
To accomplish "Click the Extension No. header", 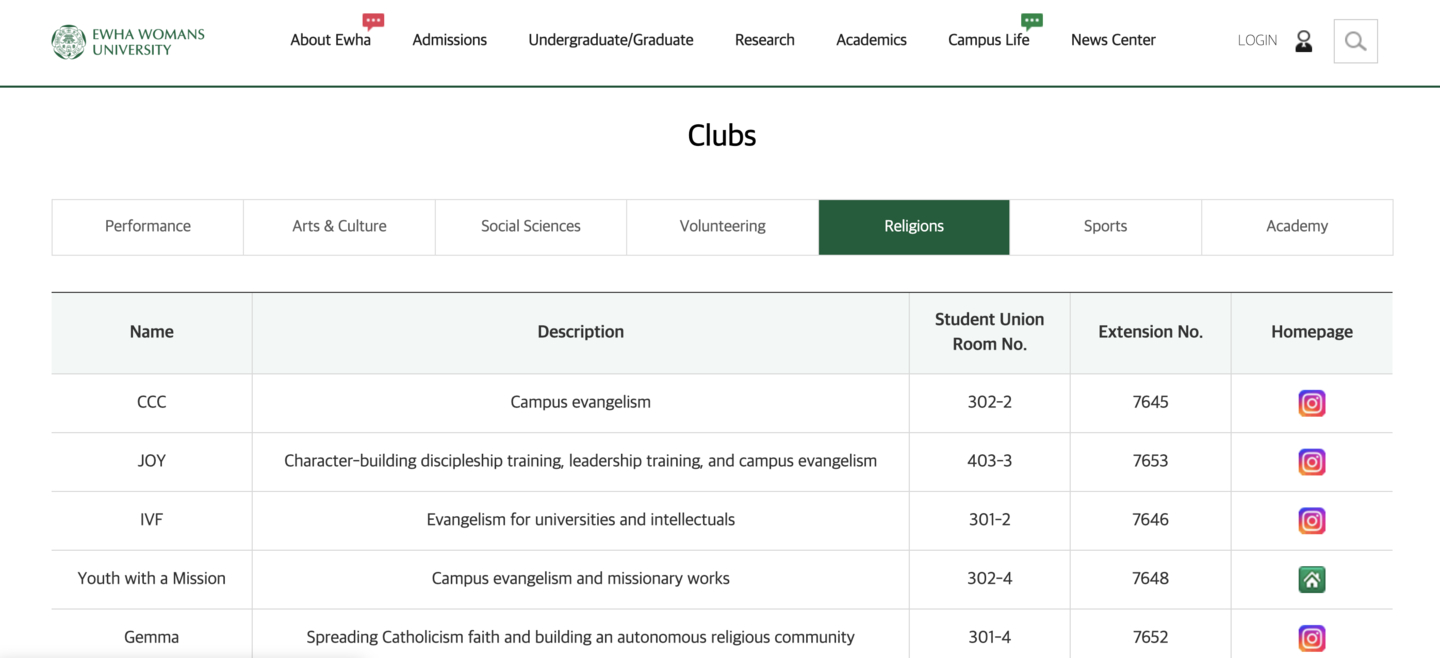I will pos(1150,333).
